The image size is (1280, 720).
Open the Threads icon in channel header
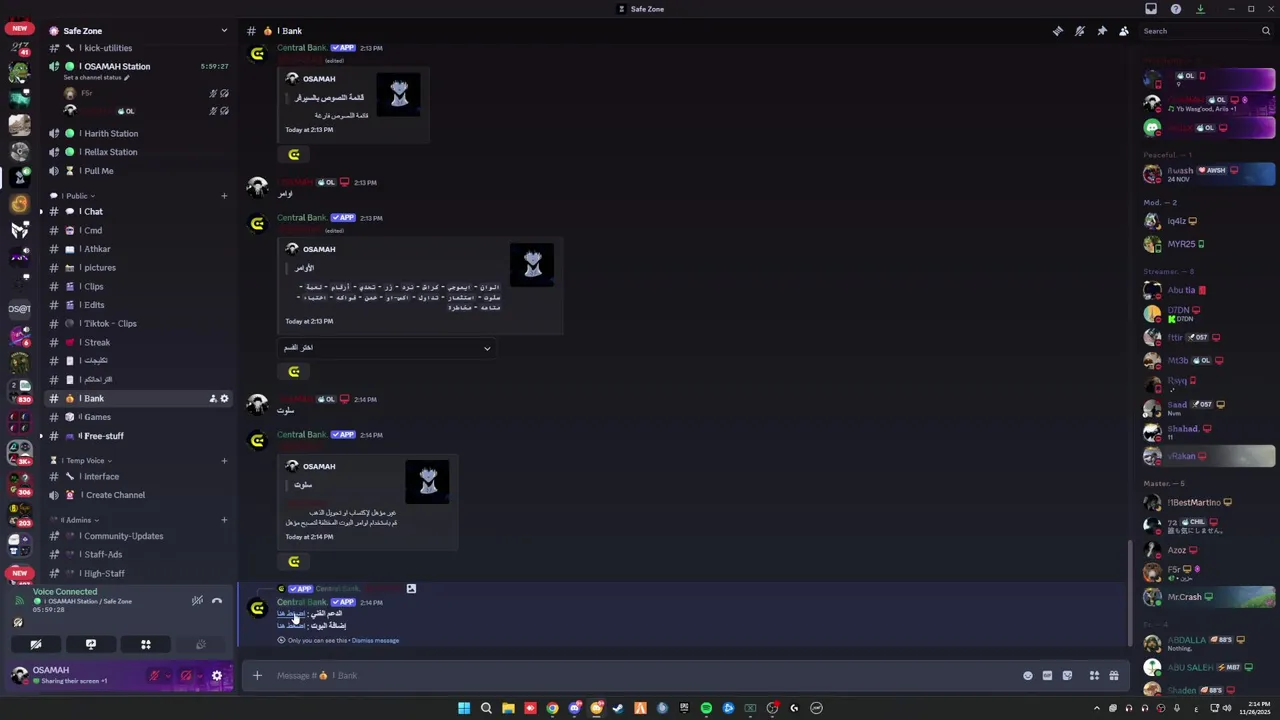click(x=1058, y=31)
